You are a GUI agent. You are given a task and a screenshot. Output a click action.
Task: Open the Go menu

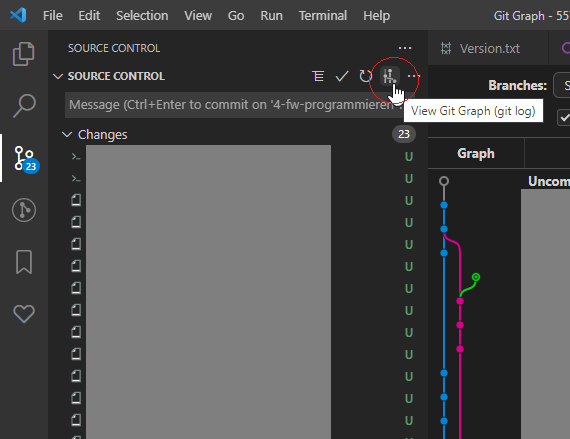pyautogui.click(x=236, y=16)
